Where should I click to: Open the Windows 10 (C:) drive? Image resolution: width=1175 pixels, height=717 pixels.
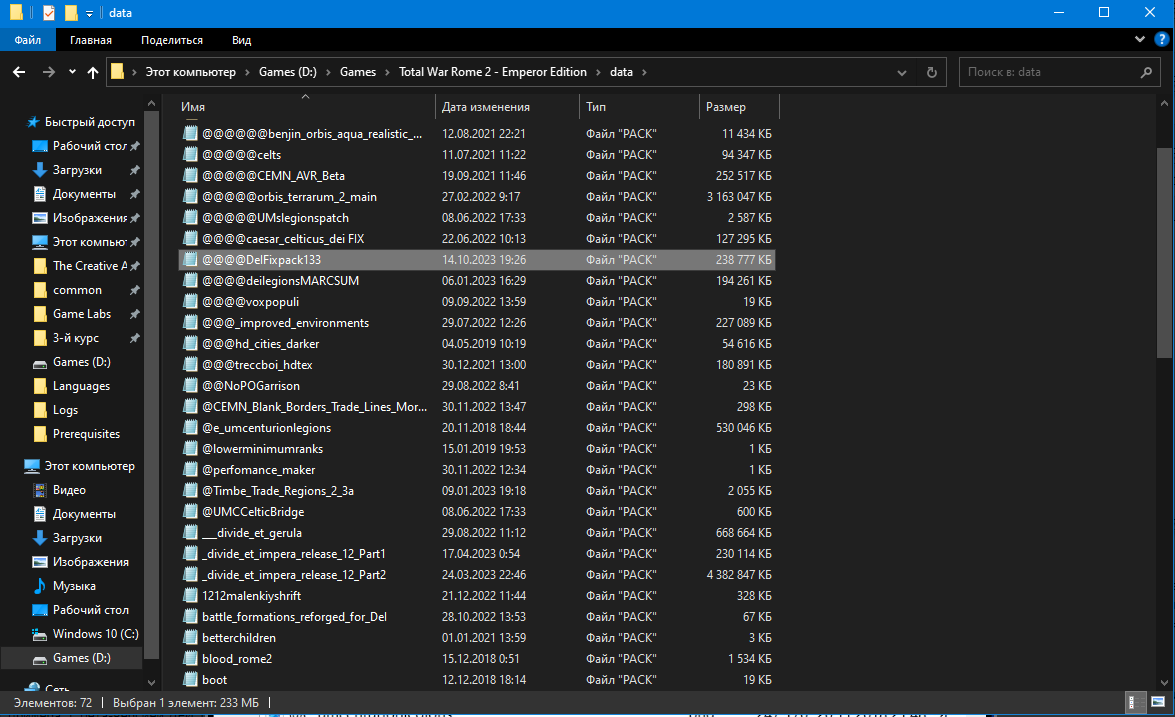tap(95, 633)
